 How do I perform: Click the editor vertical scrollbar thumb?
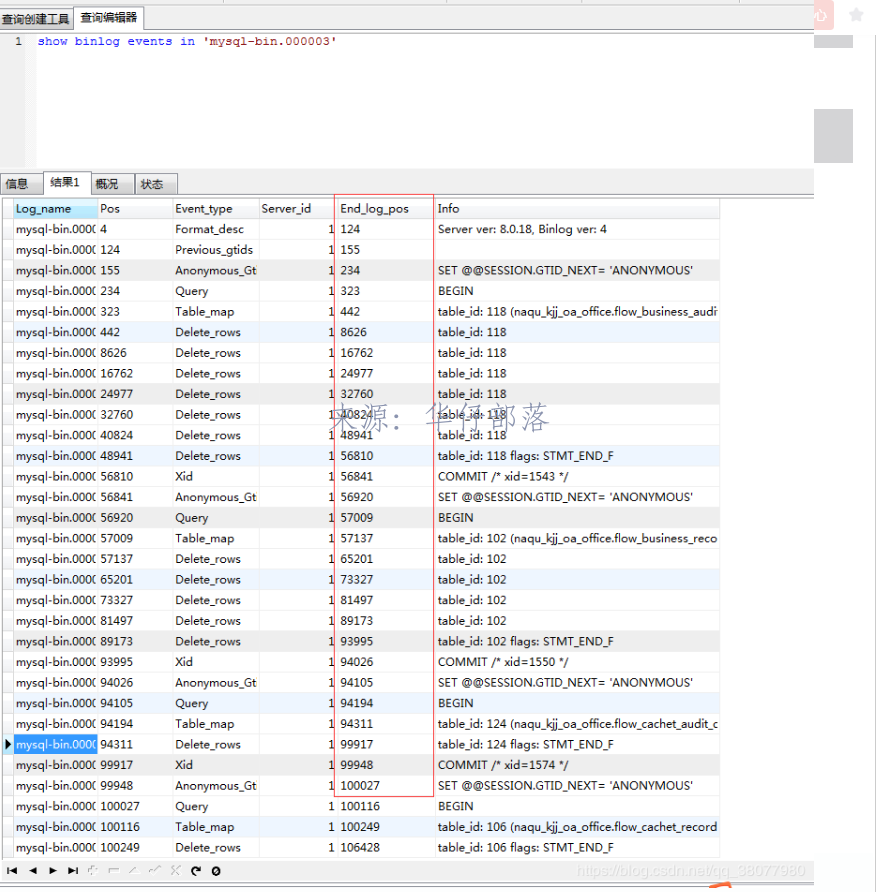833,136
